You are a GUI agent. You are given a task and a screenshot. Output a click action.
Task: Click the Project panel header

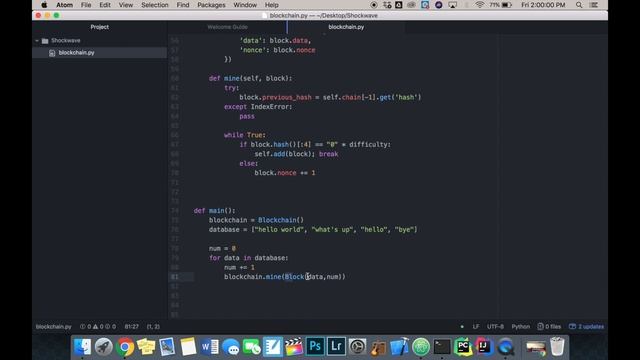[100, 27]
